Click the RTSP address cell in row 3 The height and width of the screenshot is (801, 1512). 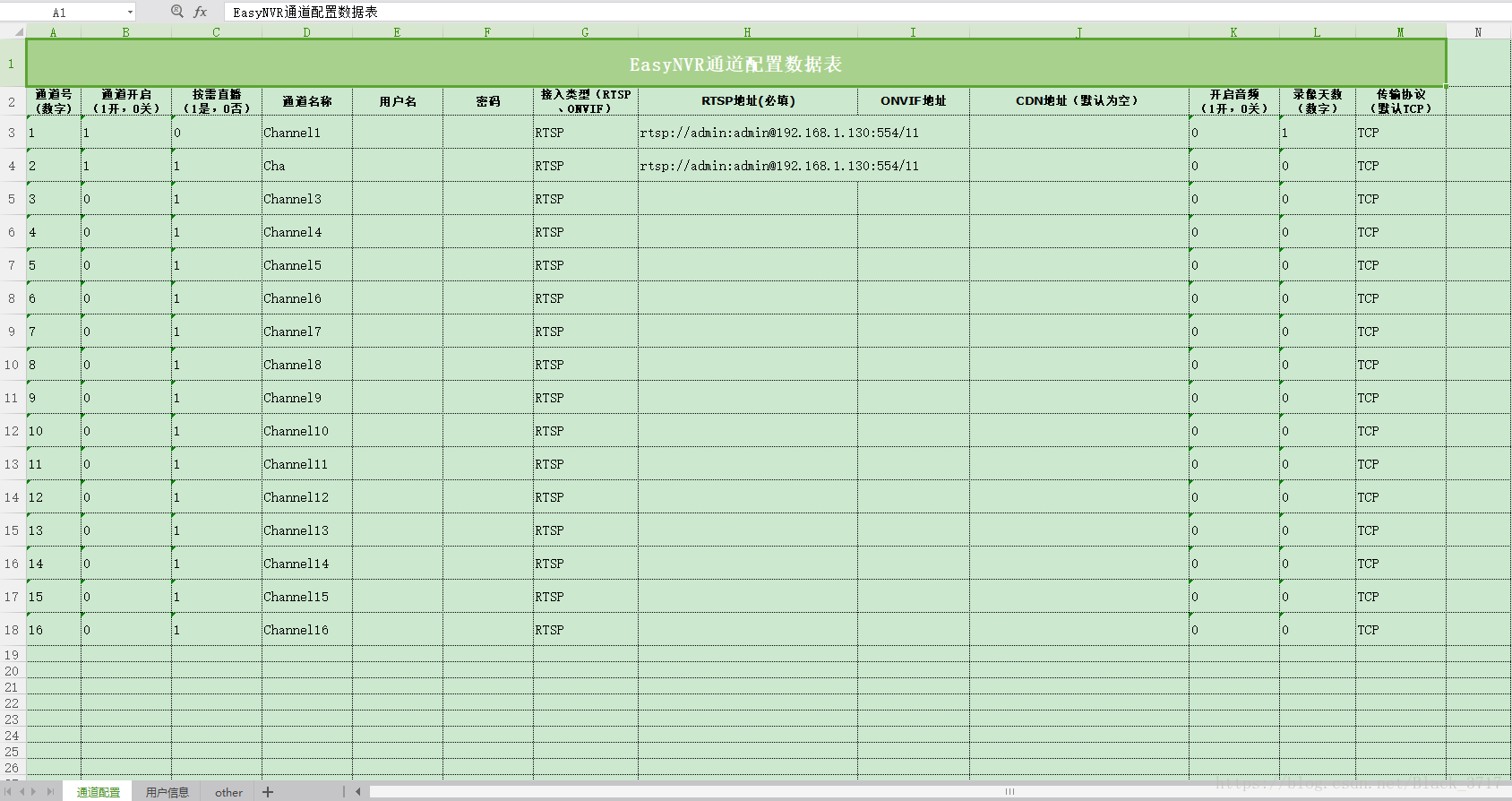pyautogui.click(x=748, y=133)
